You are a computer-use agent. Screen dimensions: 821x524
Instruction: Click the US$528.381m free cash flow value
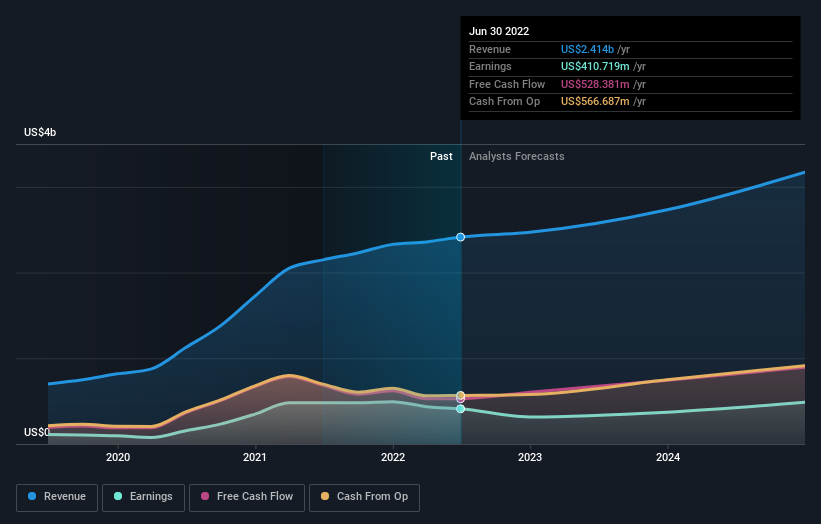tap(595, 84)
